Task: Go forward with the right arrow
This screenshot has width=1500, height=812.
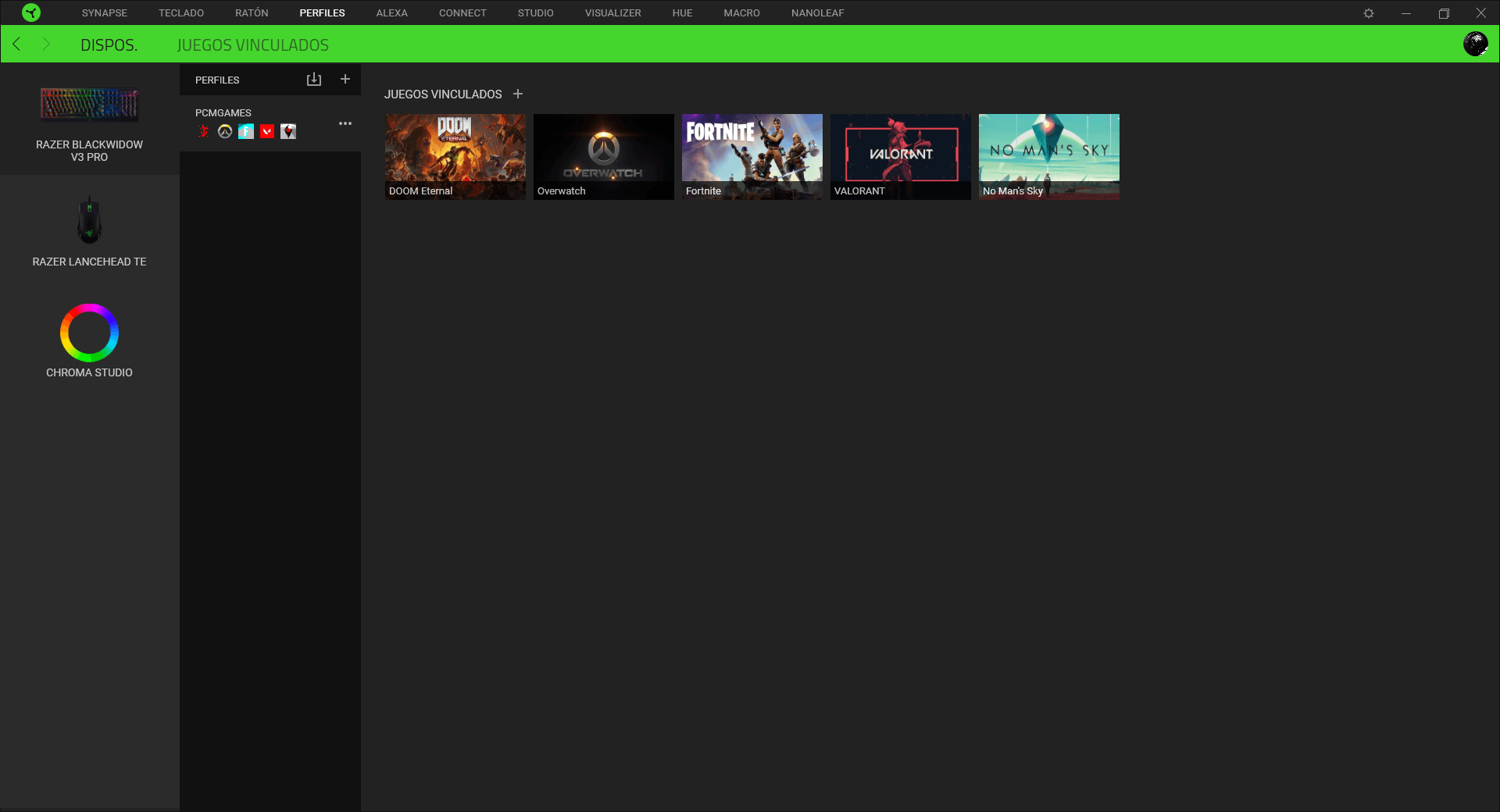Action: click(x=46, y=44)
